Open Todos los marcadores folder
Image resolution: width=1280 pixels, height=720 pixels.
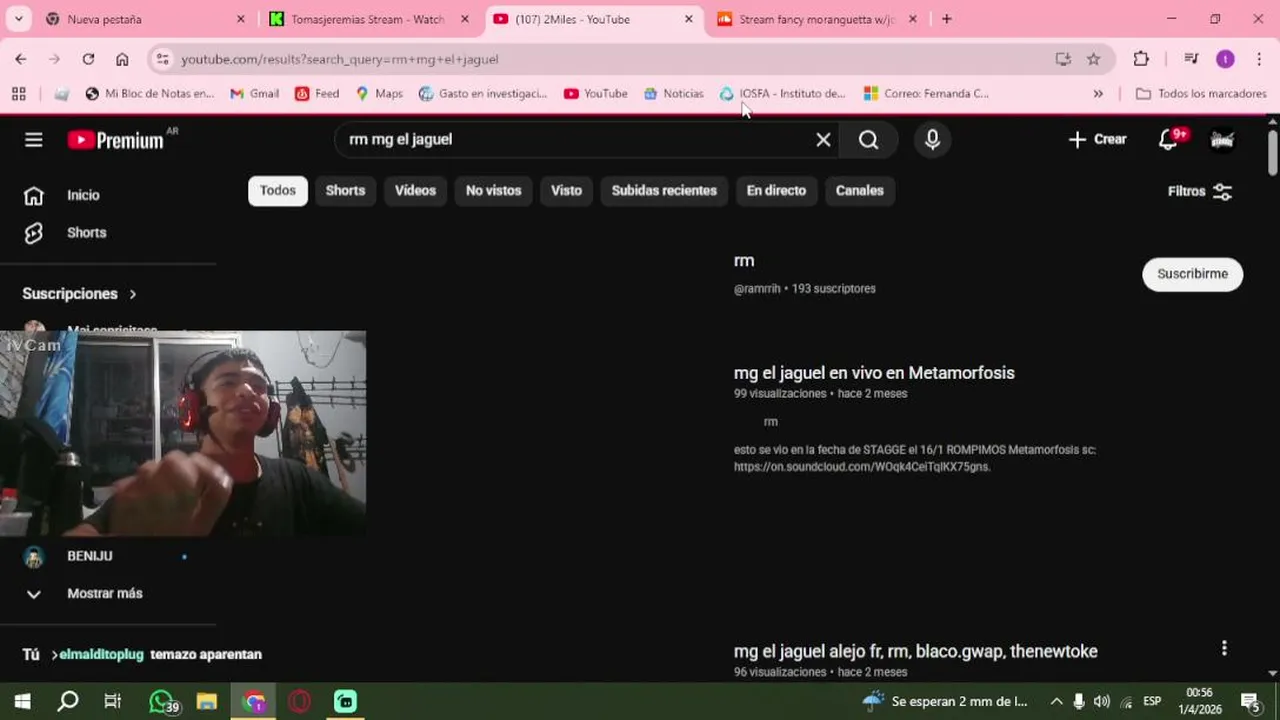(x=1201, y=94)
